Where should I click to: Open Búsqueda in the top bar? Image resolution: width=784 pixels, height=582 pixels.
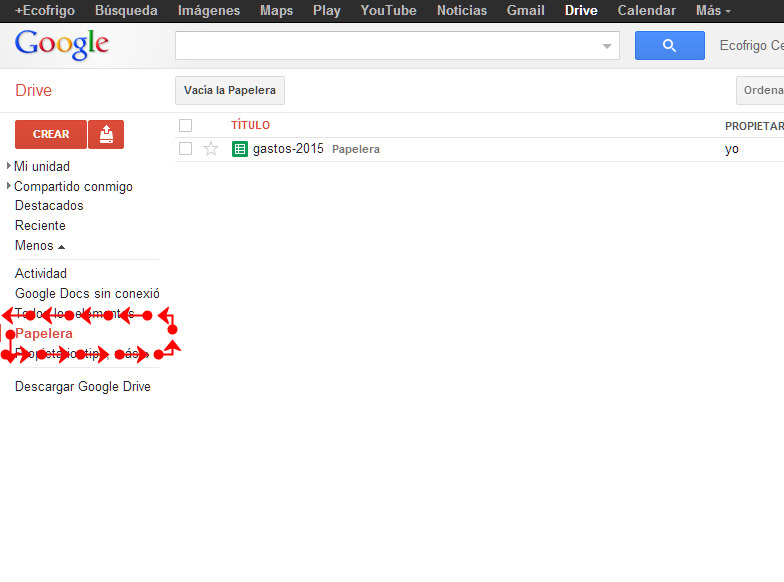[126, 10]
